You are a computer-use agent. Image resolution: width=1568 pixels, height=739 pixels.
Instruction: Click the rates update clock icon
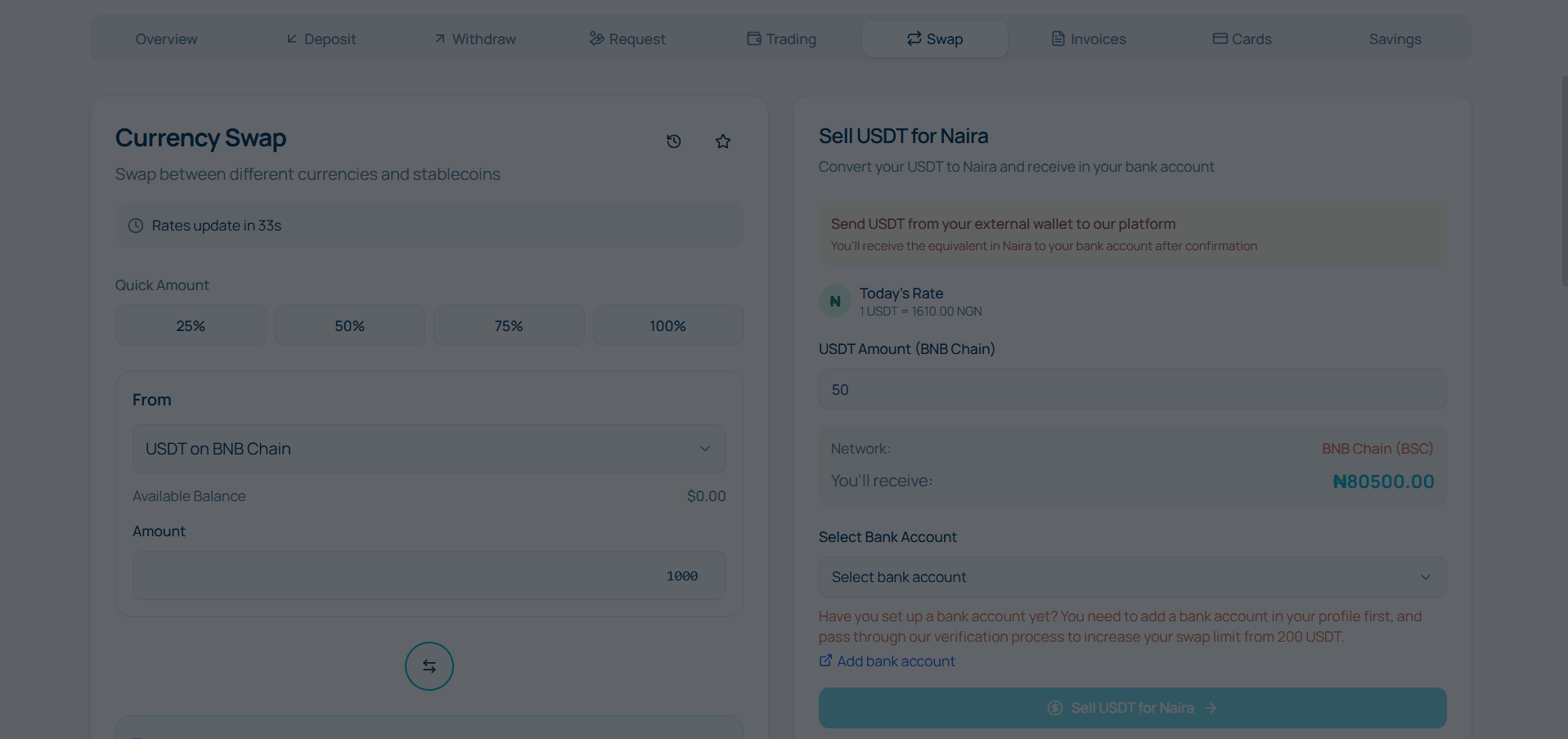click(136, 226)
